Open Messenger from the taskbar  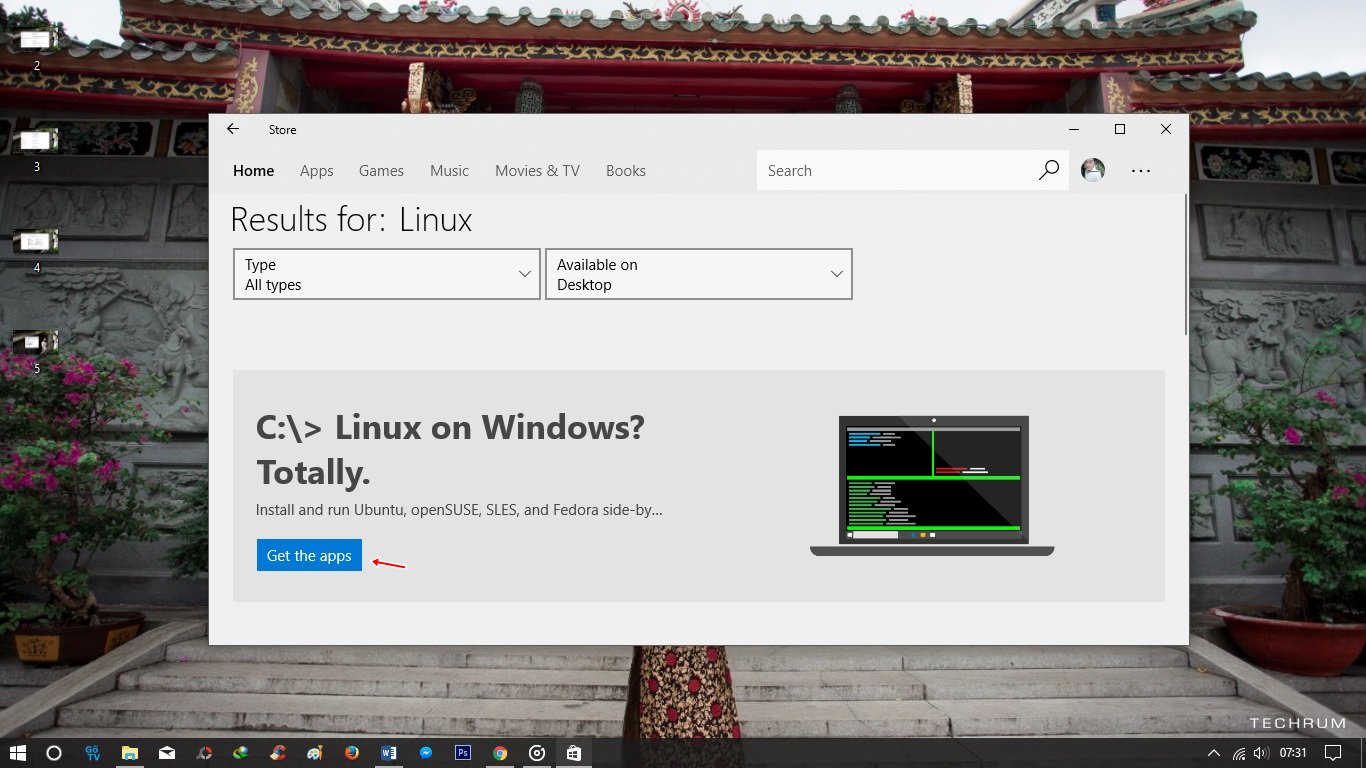[426, 753]
